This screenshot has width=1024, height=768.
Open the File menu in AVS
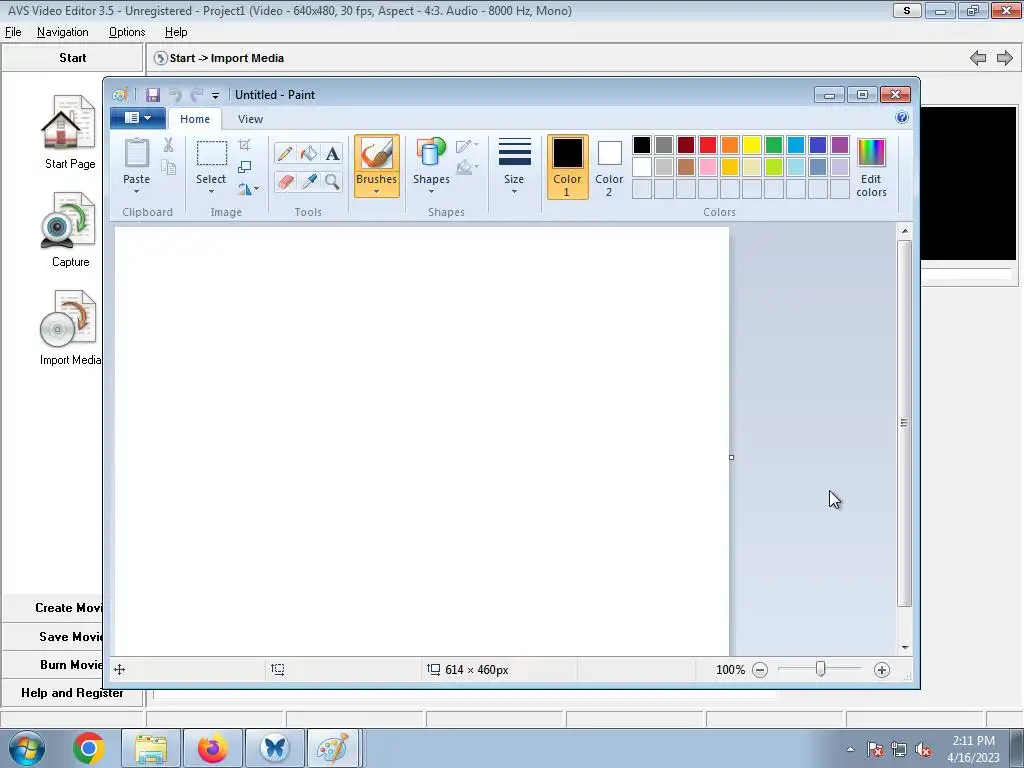click(x=13, y=32)
